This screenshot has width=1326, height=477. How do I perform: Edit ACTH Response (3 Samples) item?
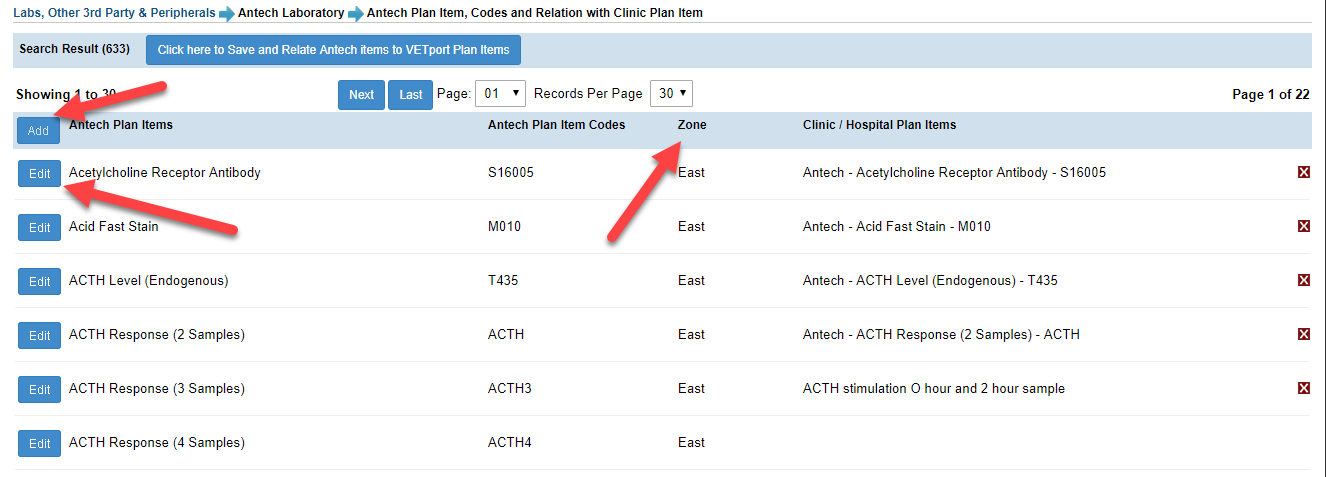[x=39, y=389]
